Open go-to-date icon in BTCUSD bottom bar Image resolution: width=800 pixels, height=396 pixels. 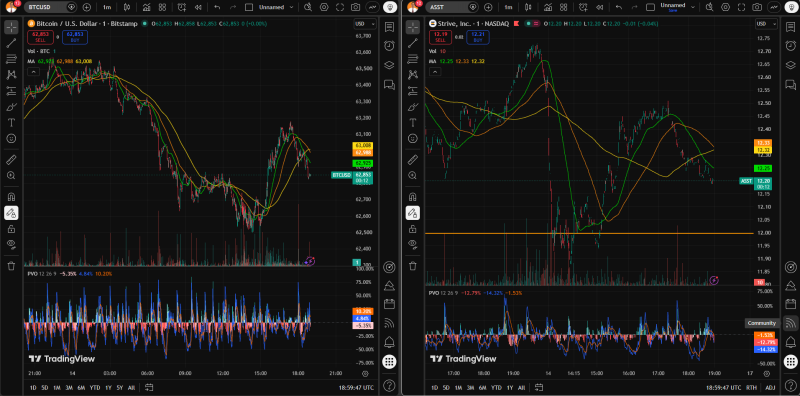click(149, 387)
